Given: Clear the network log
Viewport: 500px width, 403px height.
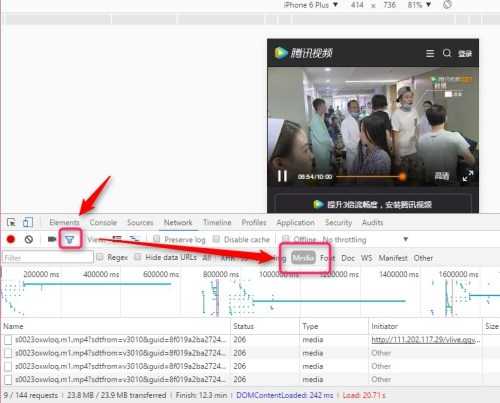Looking at the screenshot, I should click(29, 239).
